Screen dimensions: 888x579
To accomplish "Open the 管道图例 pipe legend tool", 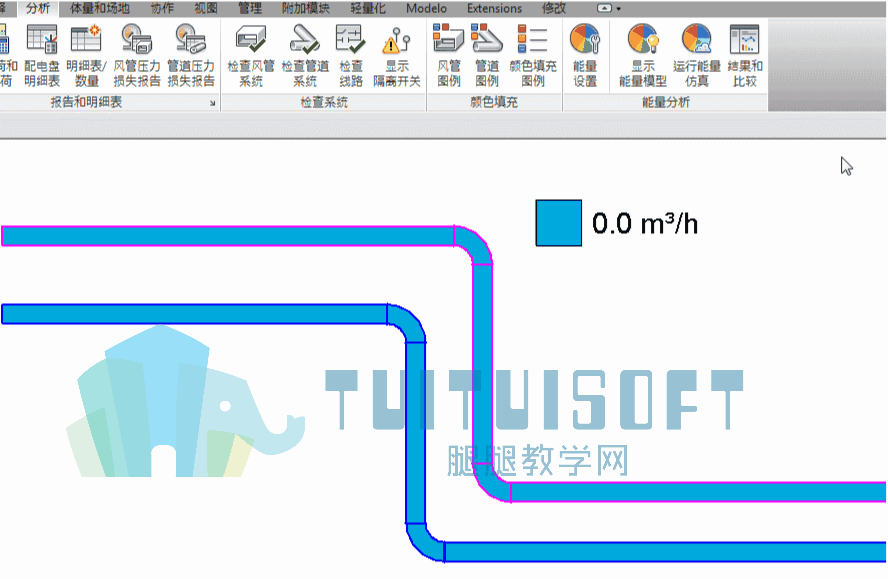I will point(487,56).
